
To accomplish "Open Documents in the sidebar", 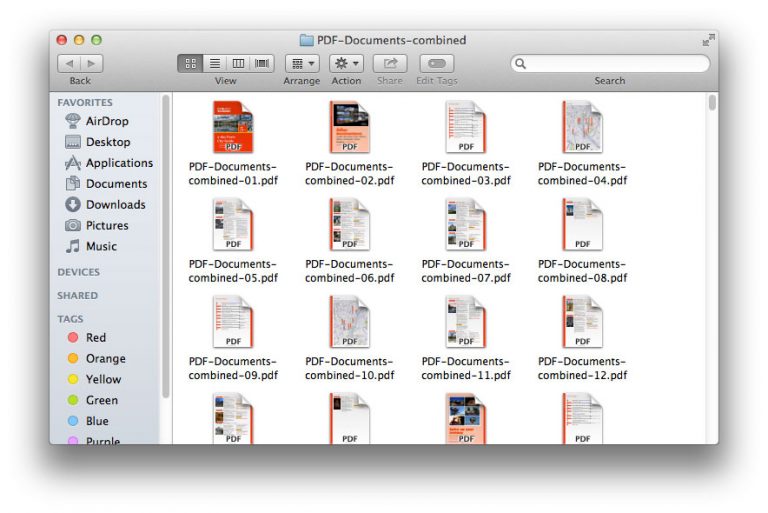I will (x=117, y=184).
